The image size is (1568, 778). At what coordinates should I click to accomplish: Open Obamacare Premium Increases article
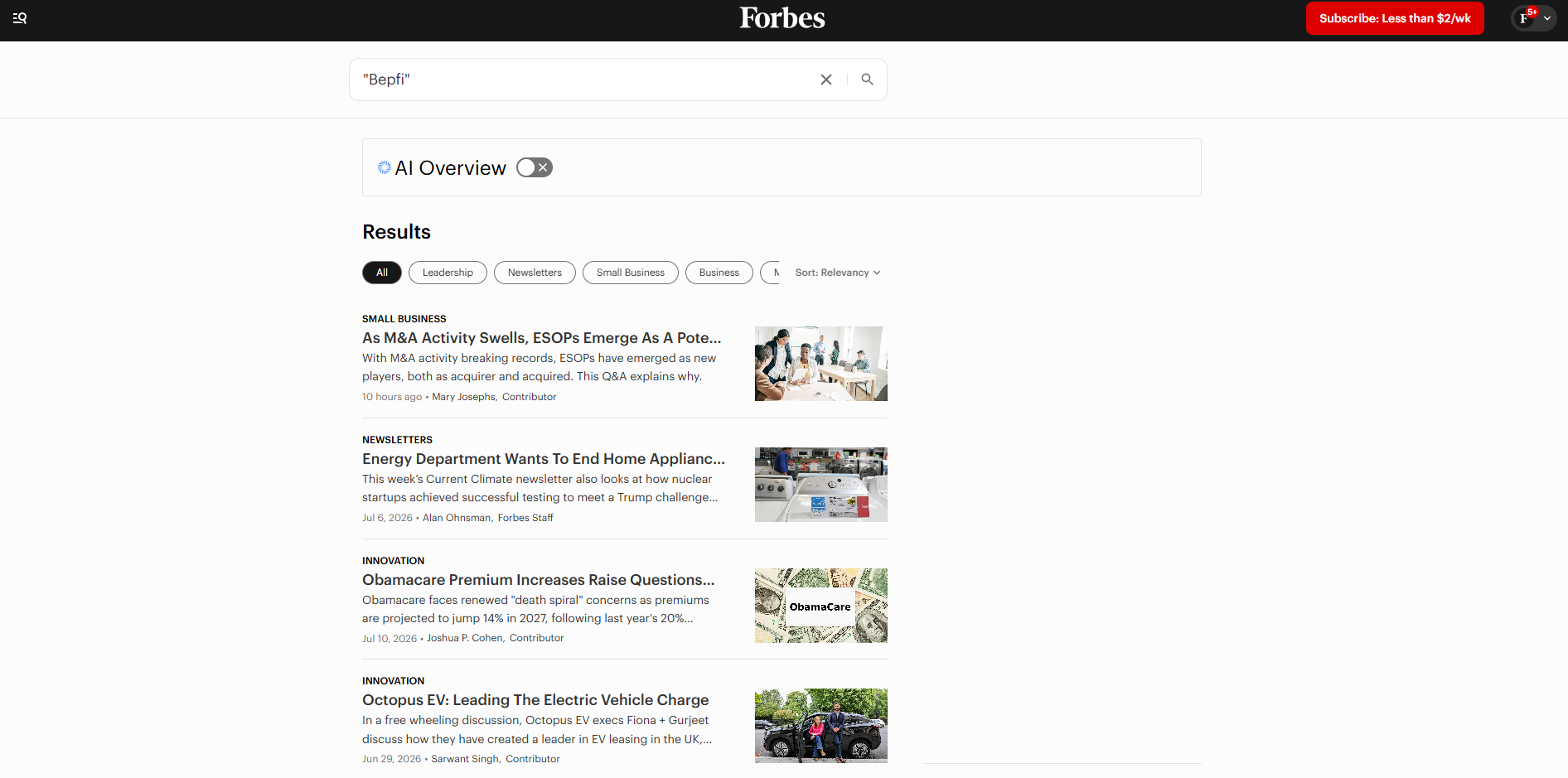(x=539, y=580)
